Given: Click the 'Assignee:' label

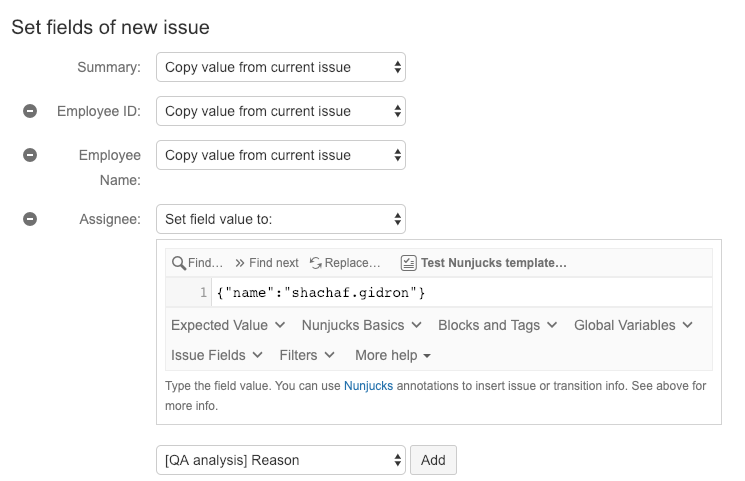Looking at the screenshot, I should click(x=110, y=219).
